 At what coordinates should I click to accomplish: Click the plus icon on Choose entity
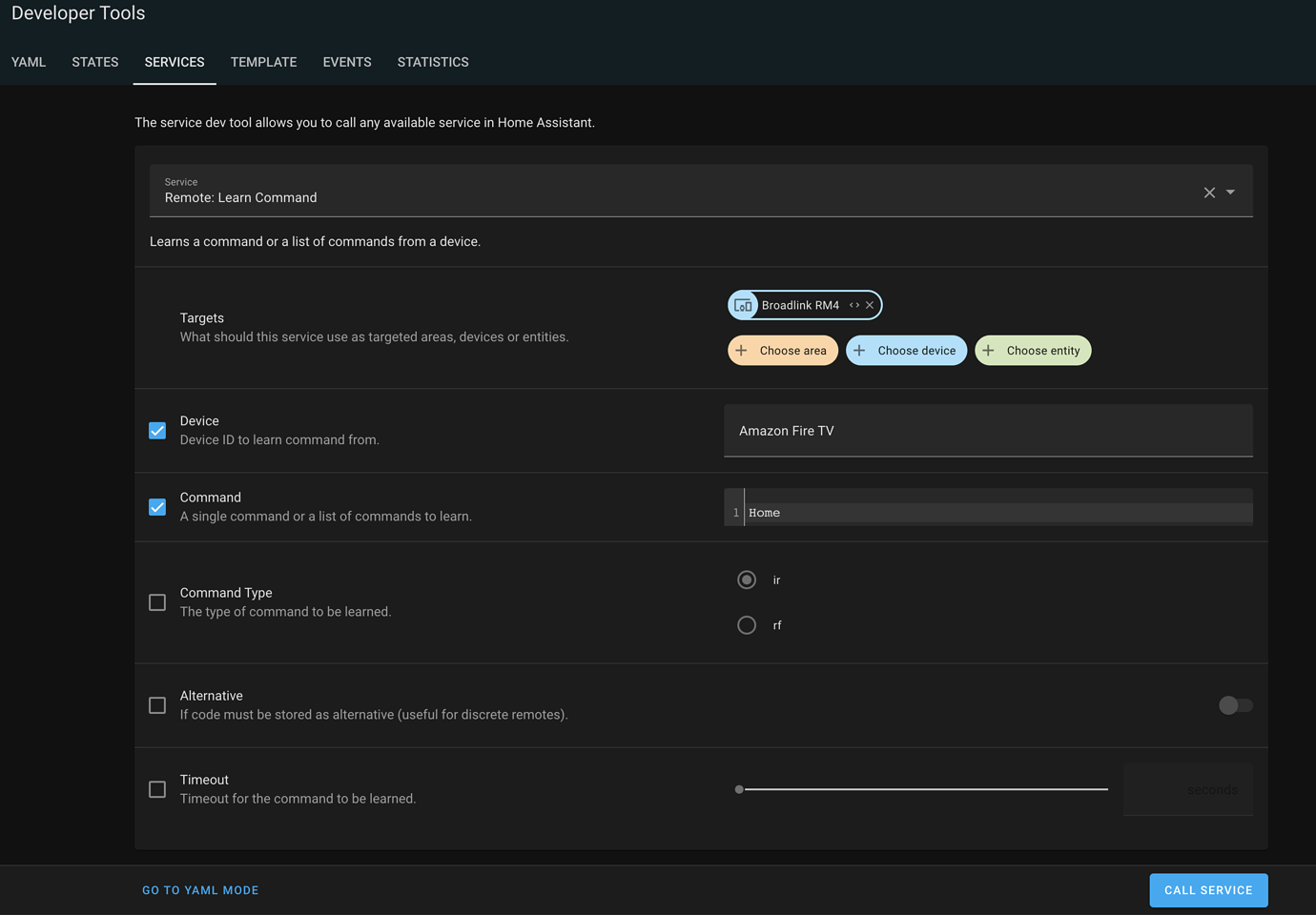989,351
